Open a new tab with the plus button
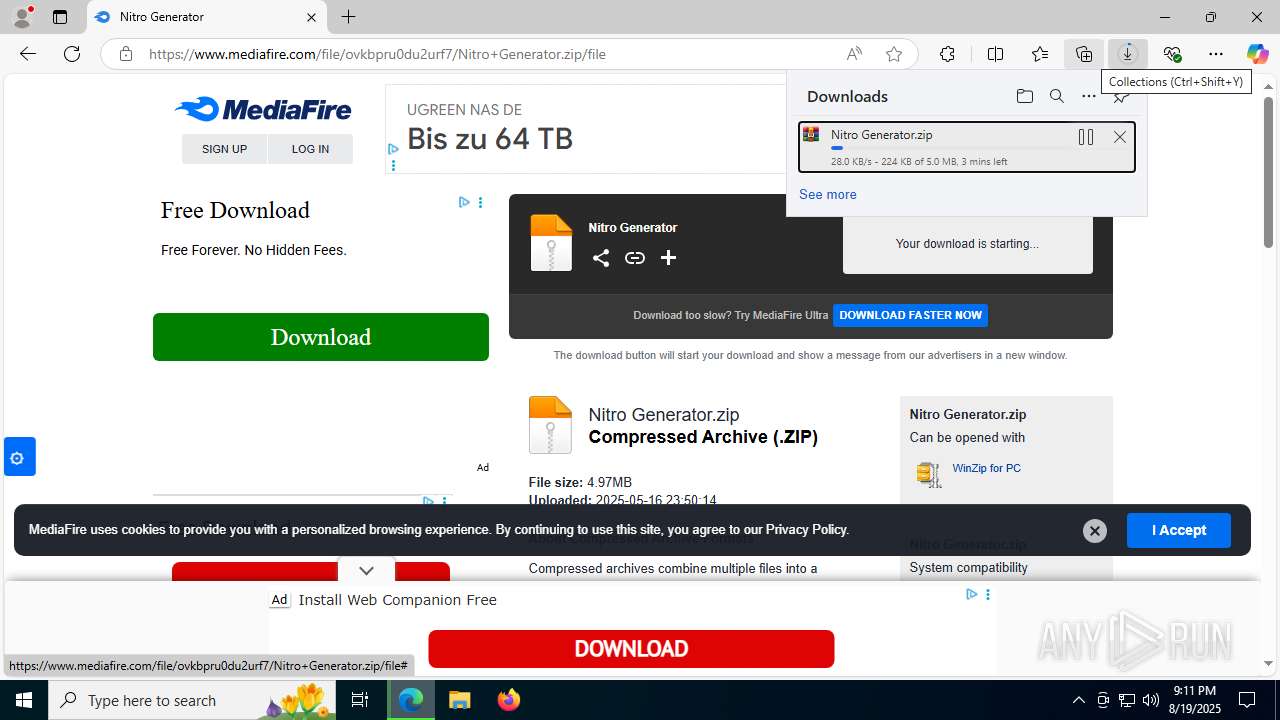 (x=348, y=17)
